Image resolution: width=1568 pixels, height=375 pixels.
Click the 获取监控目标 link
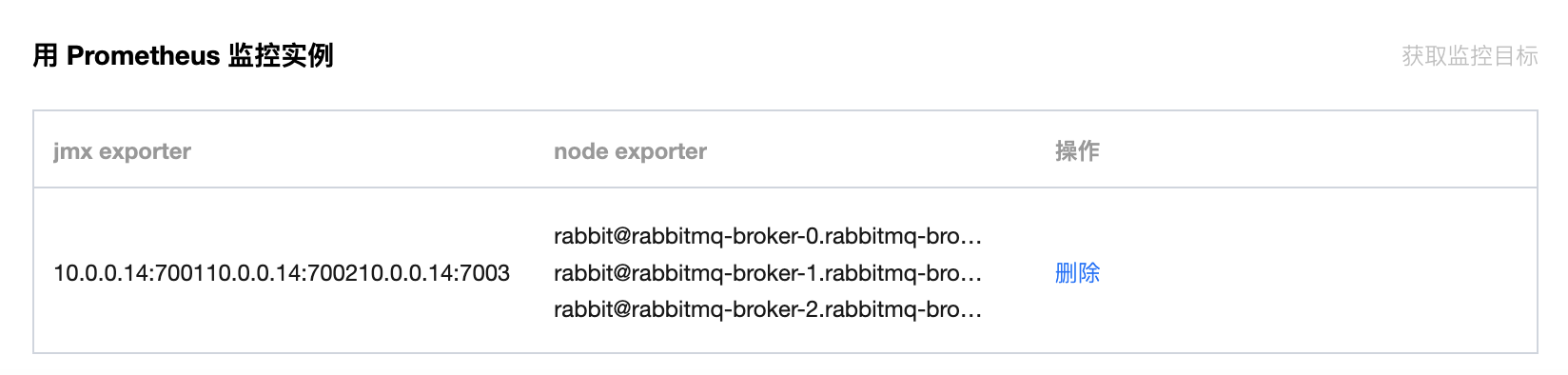(x=1469, y=56)
